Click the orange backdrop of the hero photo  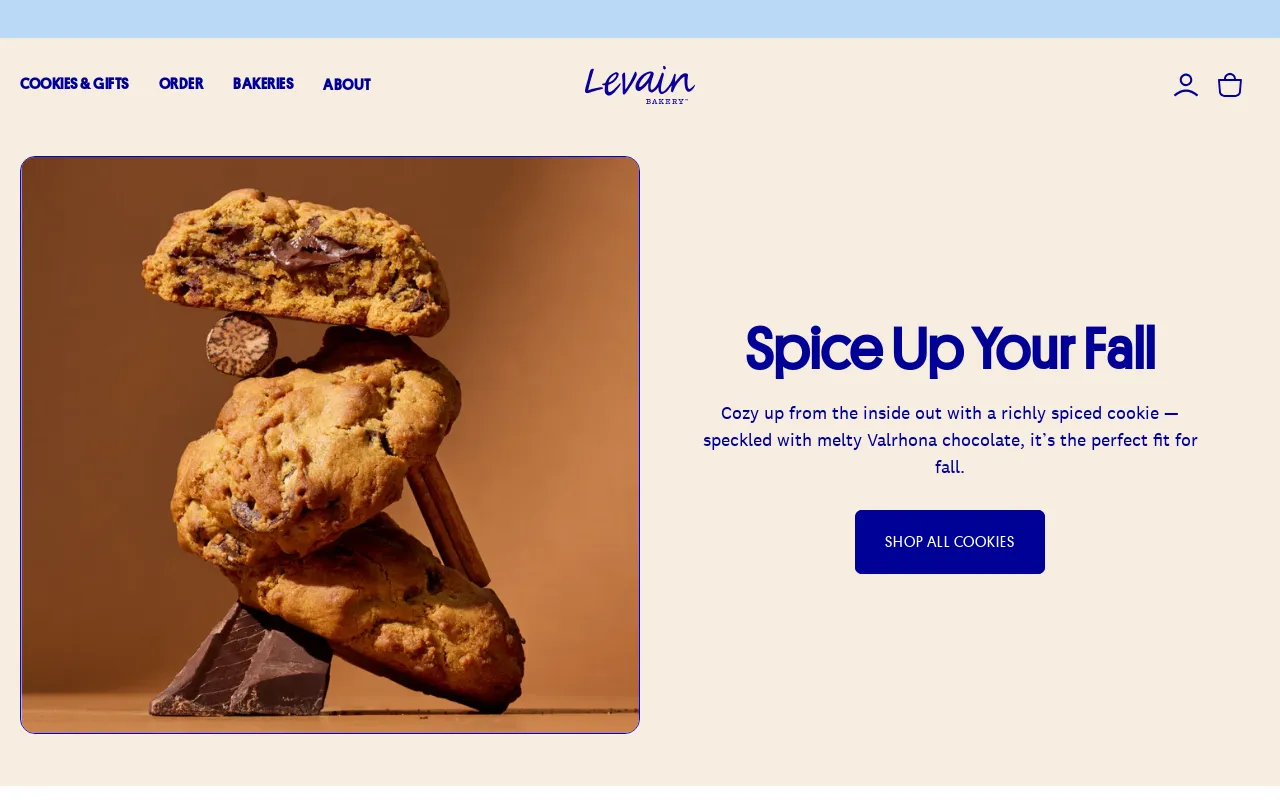[560, 300]
